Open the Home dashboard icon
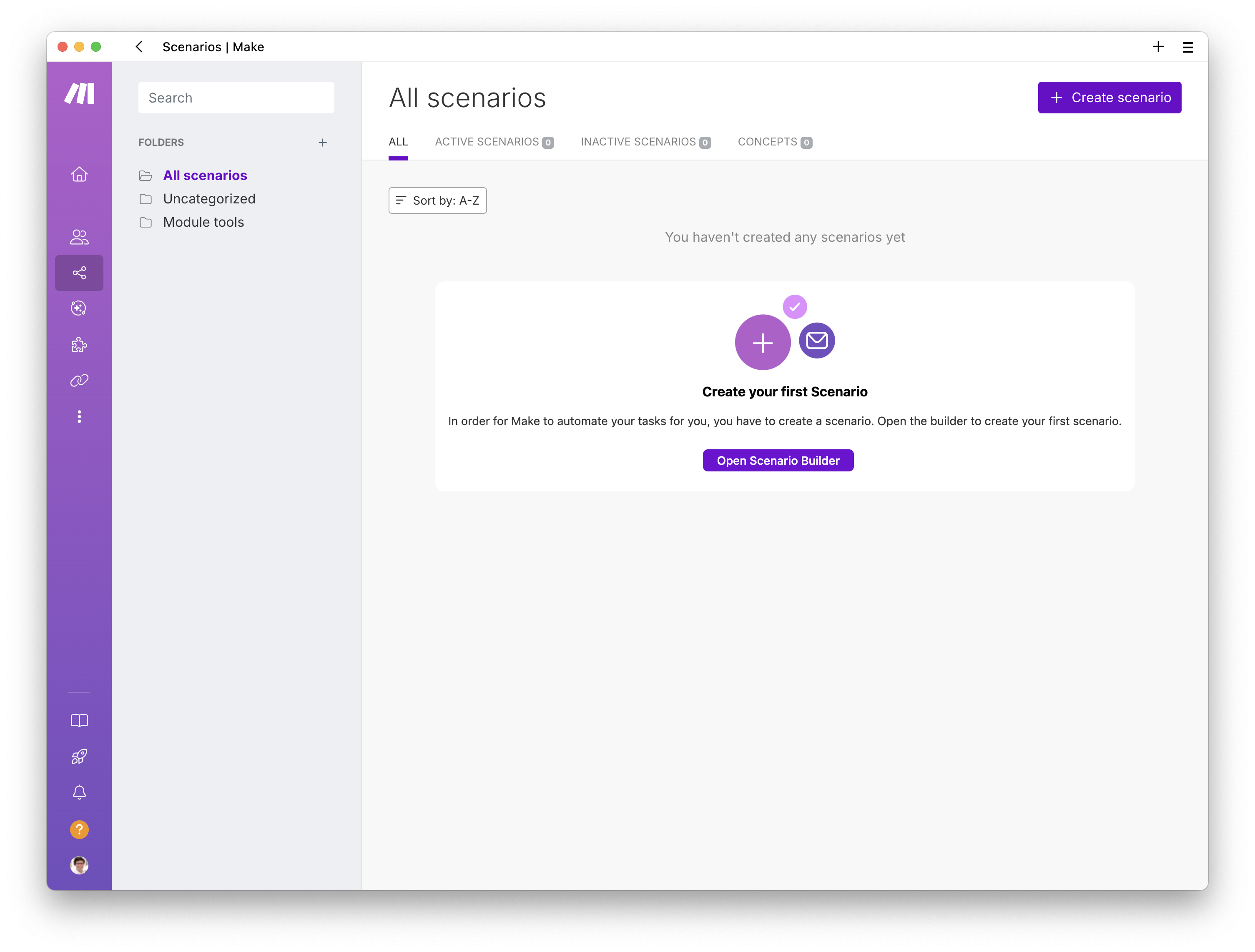1255x952 pixels. (79, 174)
